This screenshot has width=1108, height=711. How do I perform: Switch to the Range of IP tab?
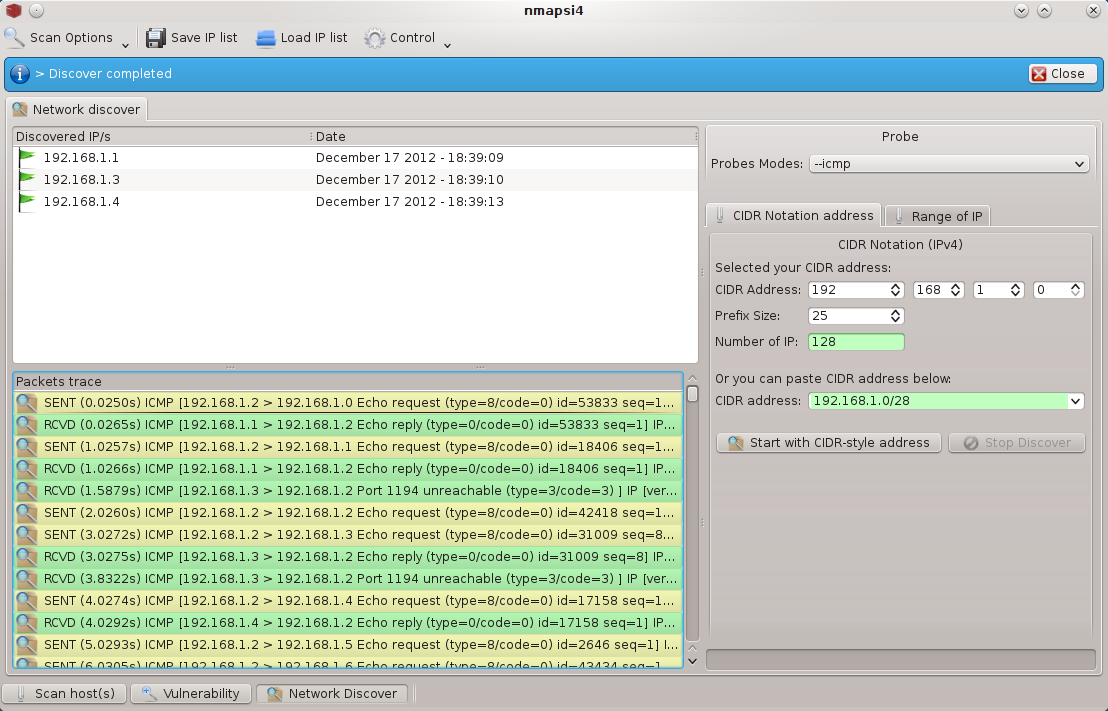tap(937, 216)
